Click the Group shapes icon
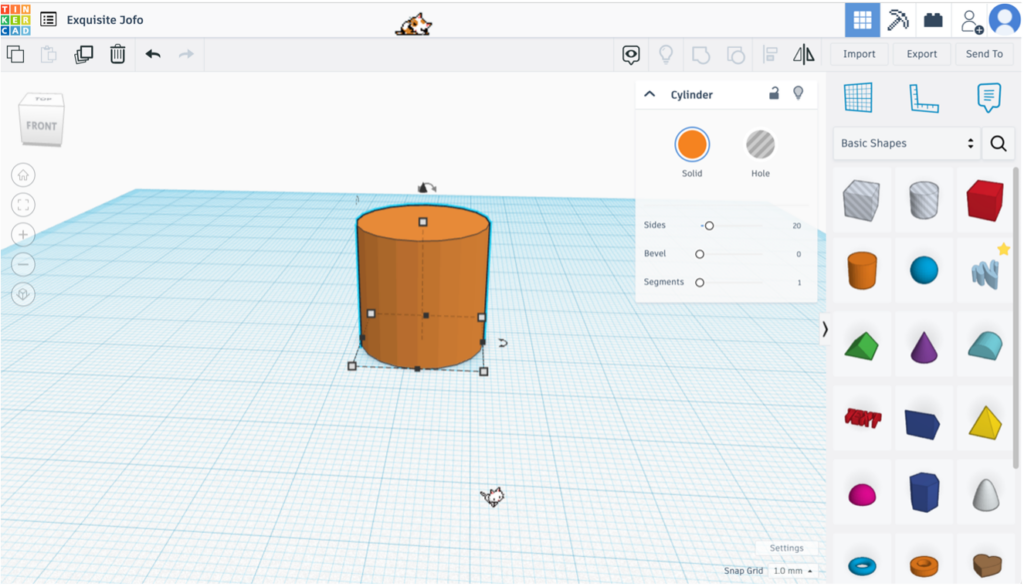 pos(701,55)
